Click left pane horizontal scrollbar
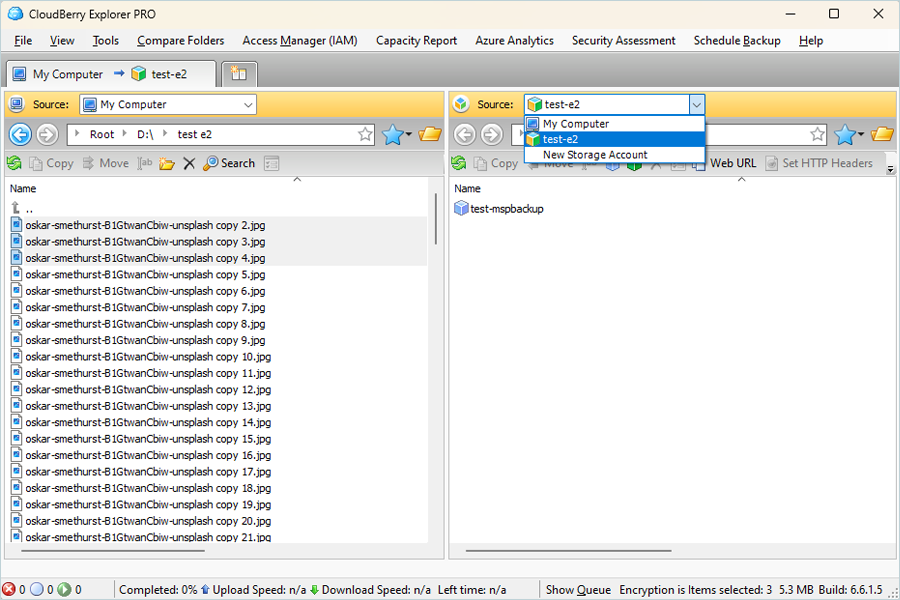The width and height of the screenshot is (900, 600). 113,551
